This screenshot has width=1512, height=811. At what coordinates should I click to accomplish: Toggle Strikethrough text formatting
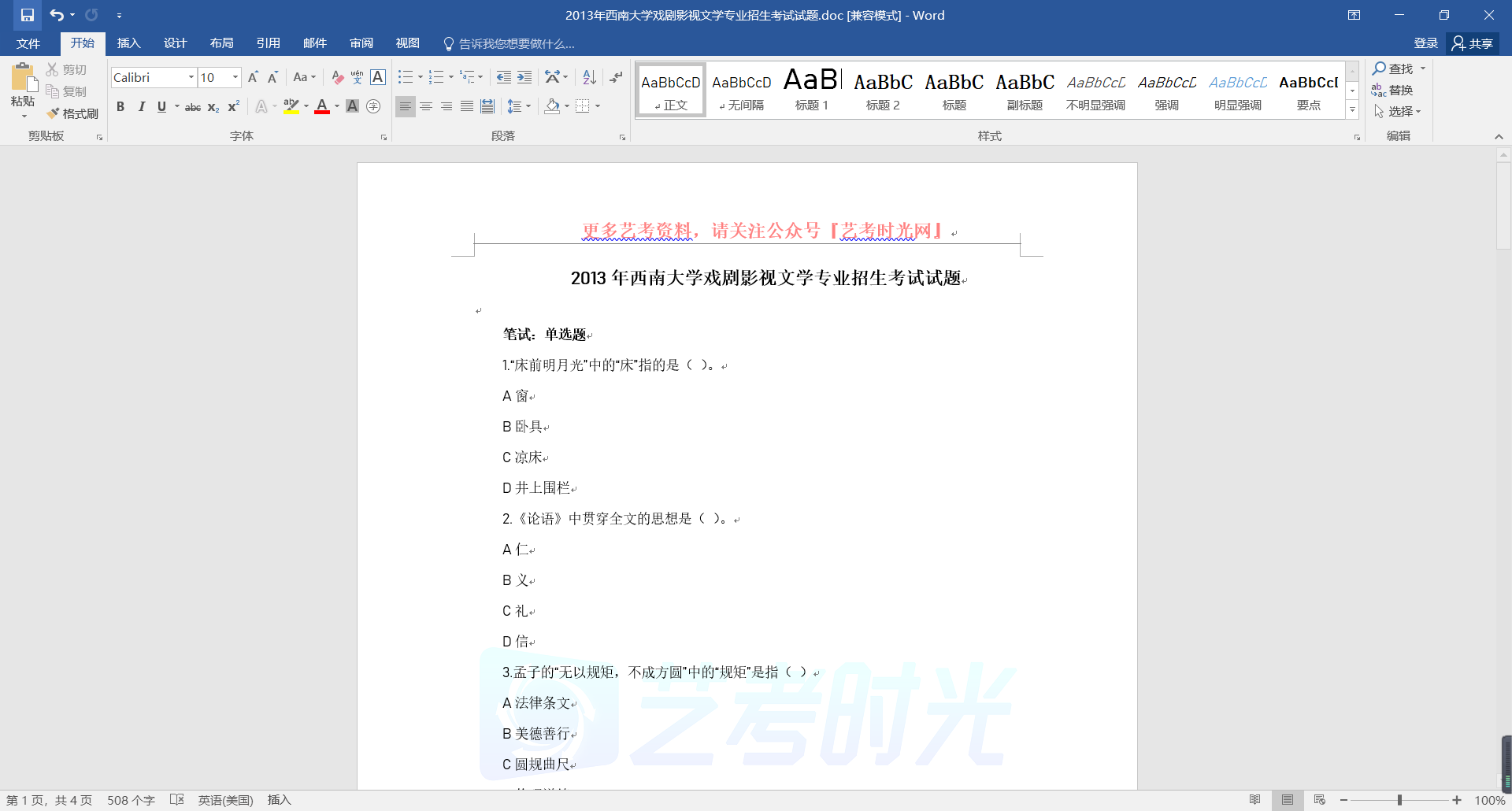point(192,107)
